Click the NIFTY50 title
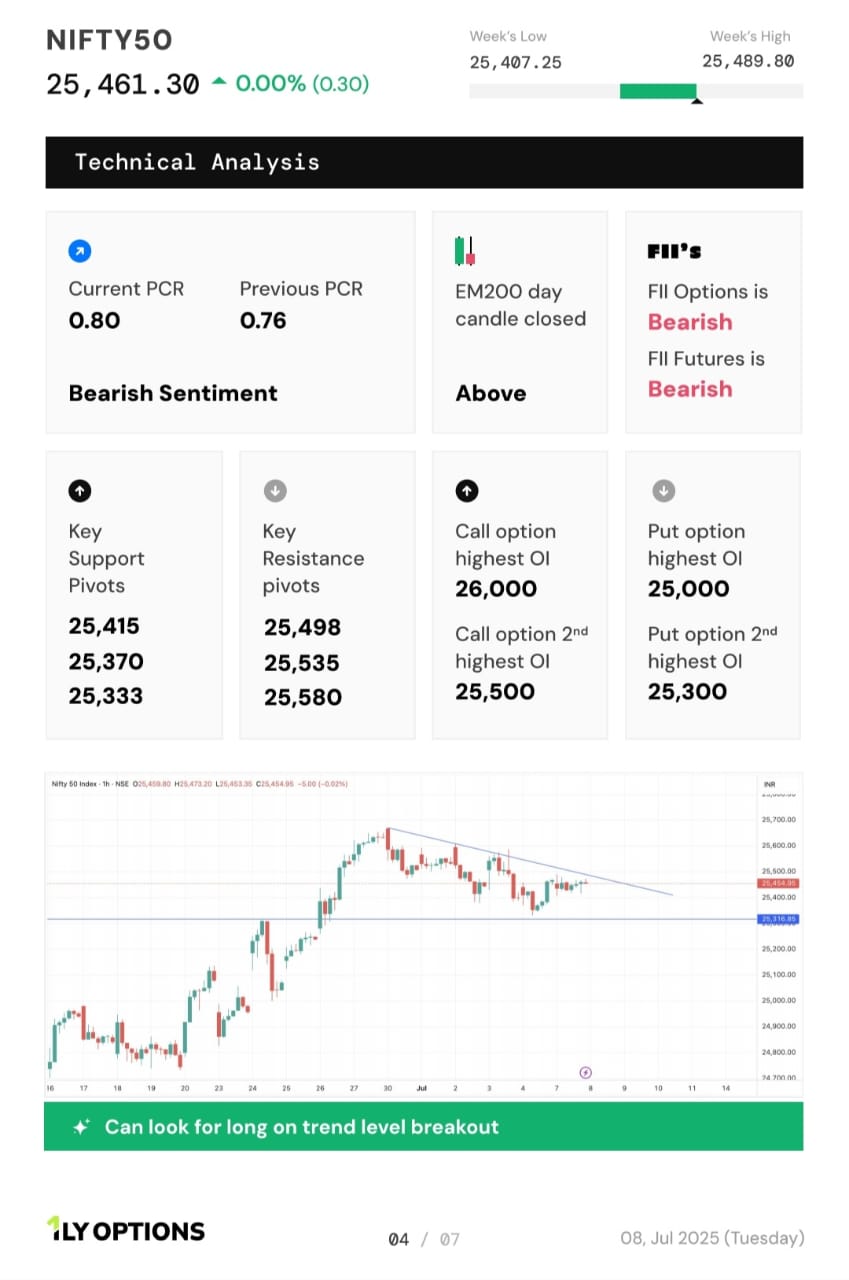This screenshot has width=849, height=1280. tap(109, 40)
